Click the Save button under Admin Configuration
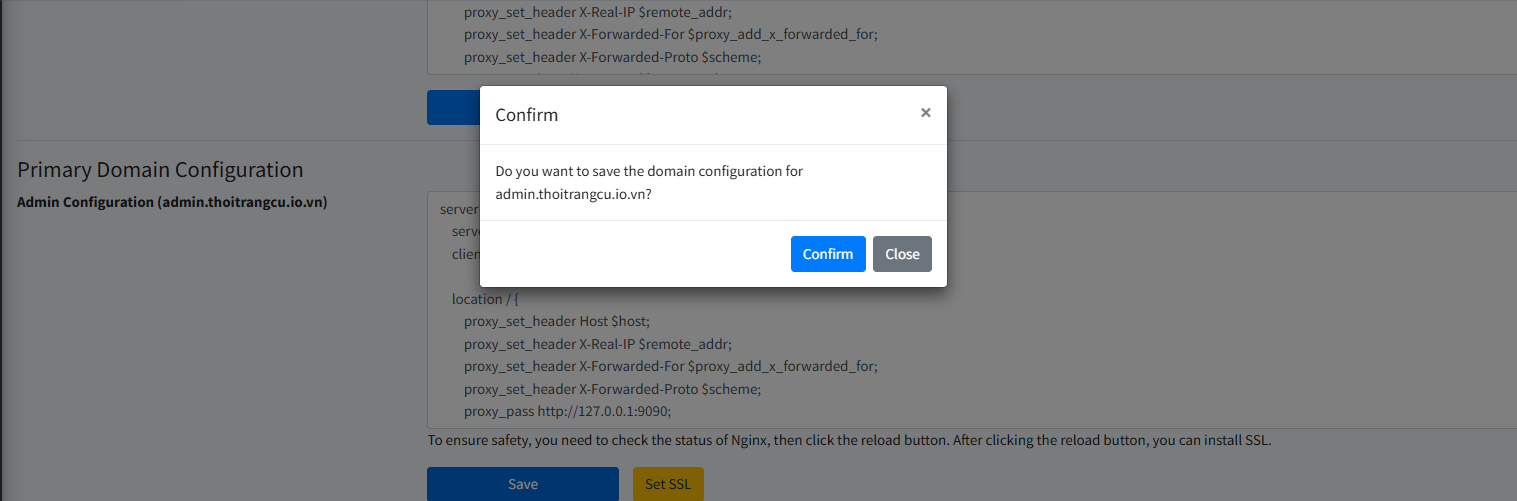 pyautogui.click(x=522, y=484)
